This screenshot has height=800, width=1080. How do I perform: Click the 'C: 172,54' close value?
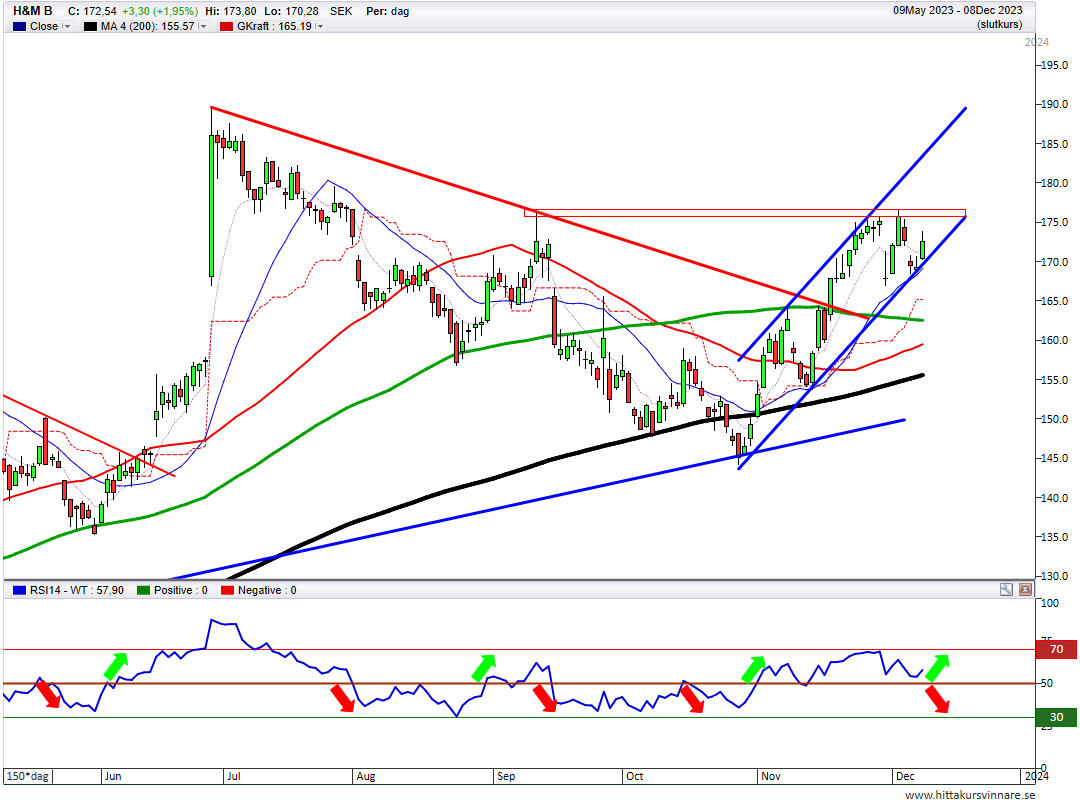tap(92, 11)
